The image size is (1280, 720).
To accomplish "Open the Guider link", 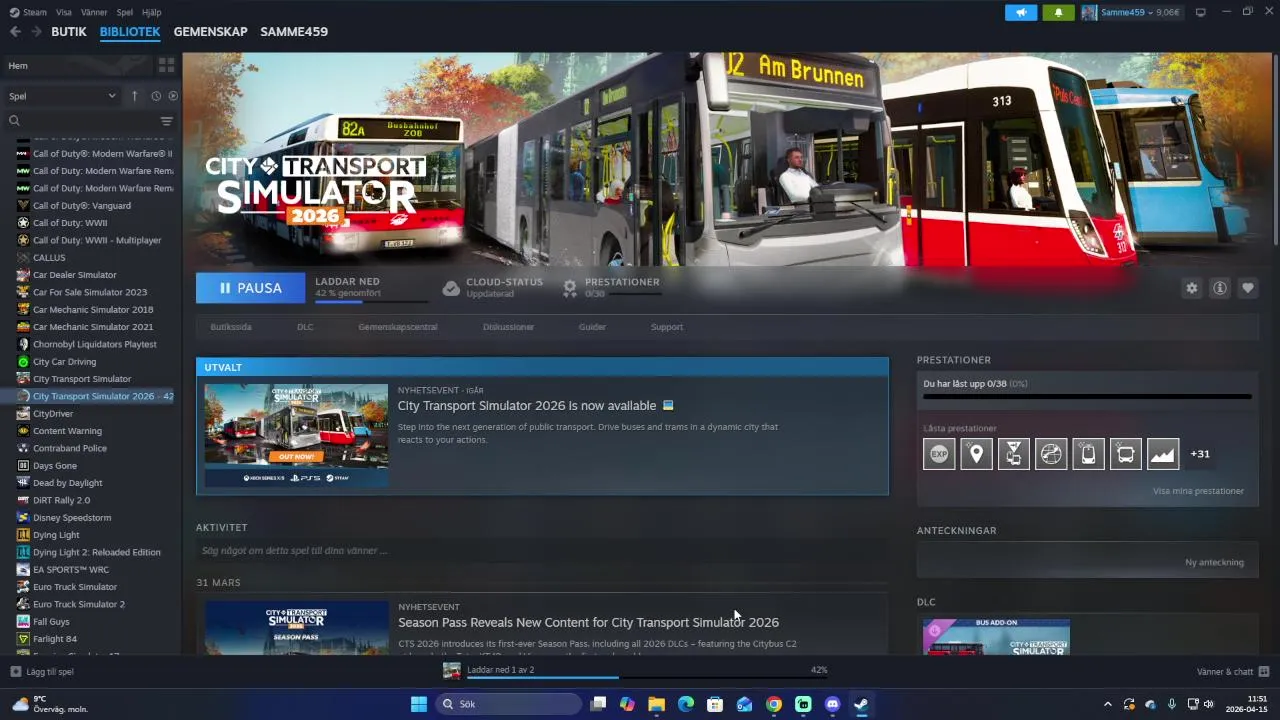I will 592,327.
